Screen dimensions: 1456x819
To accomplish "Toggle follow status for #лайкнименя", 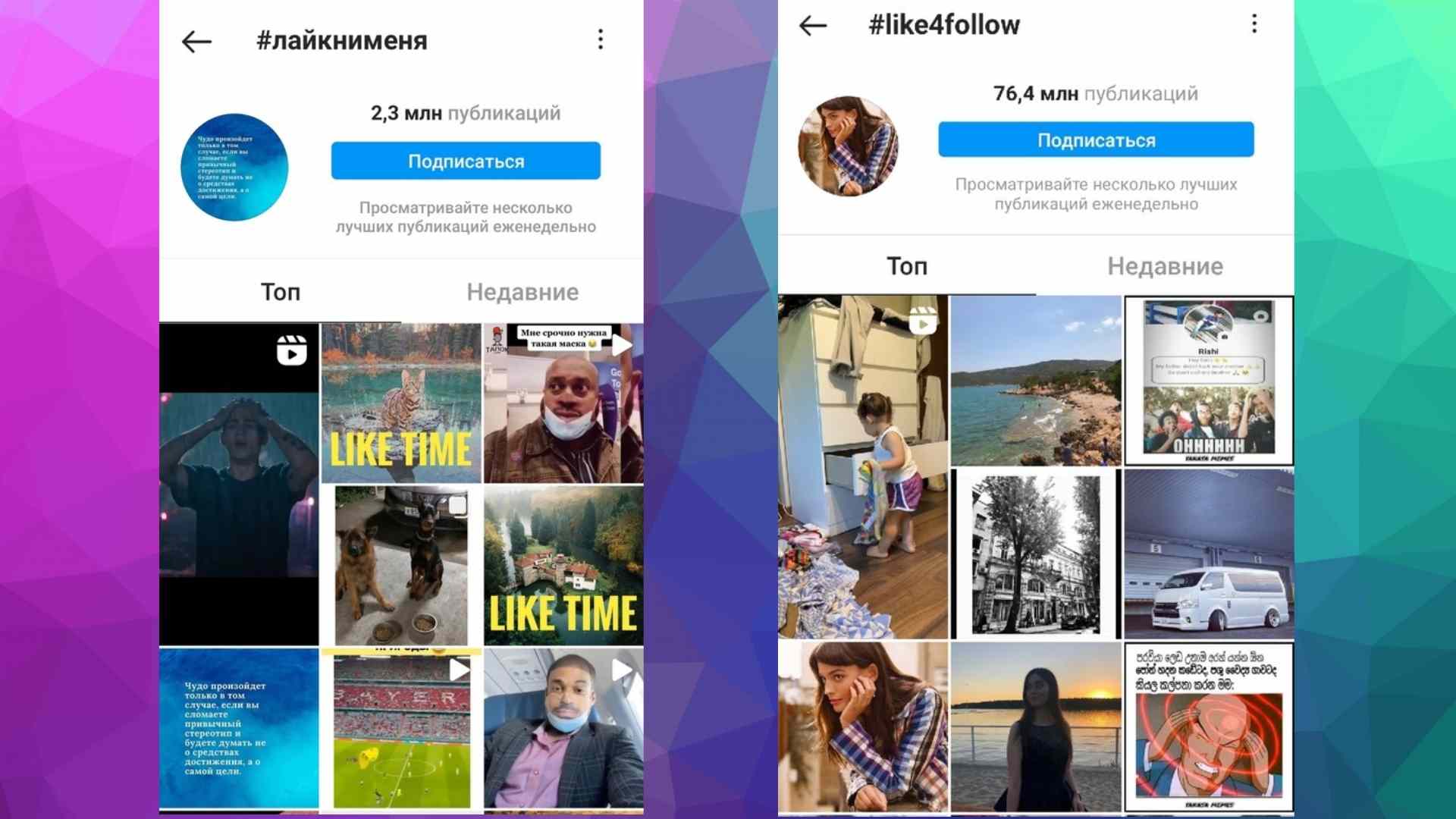I will [x=467, y=162].
